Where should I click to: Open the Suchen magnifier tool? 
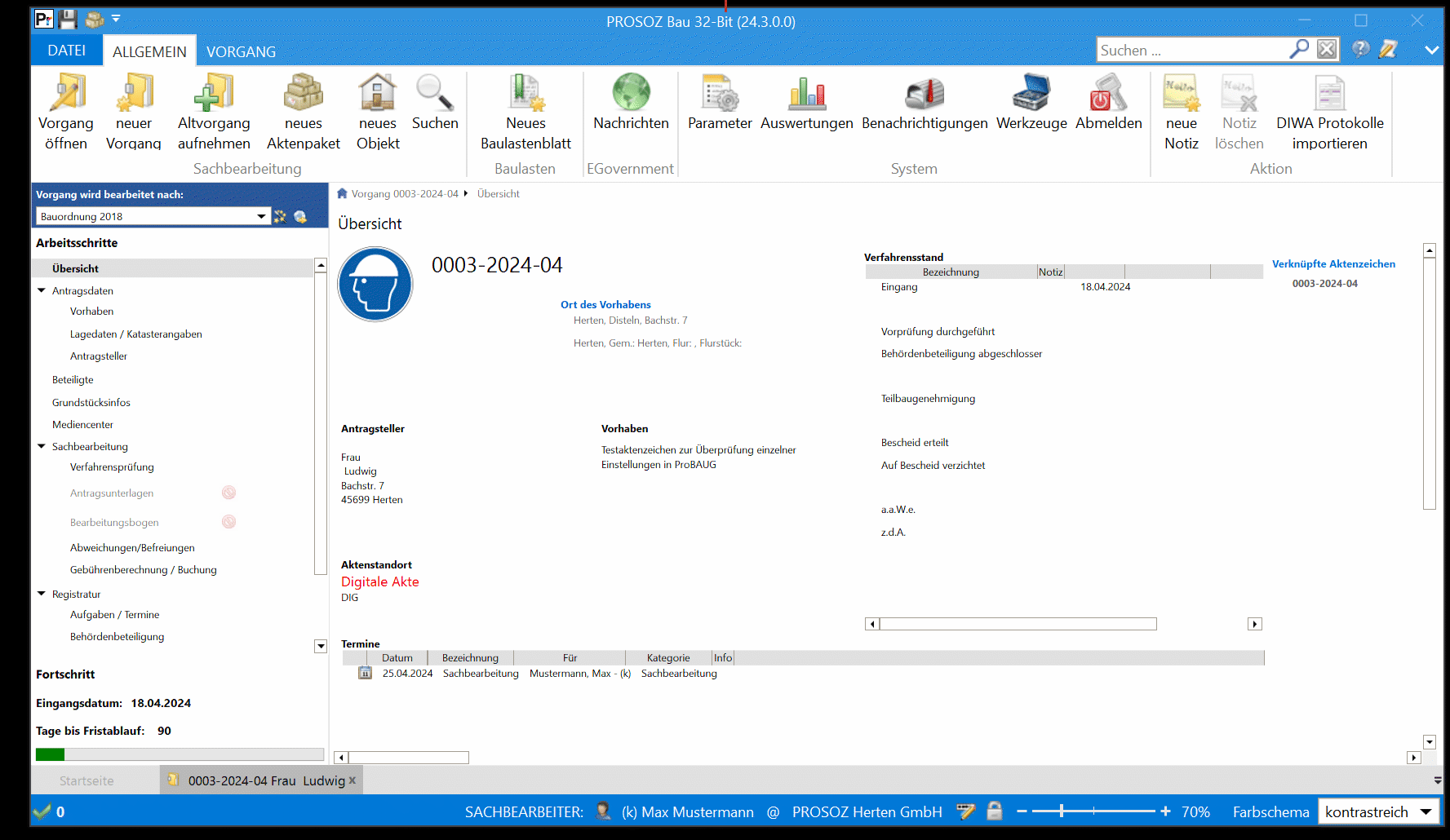pyautogui.click(x=435, y=102)
